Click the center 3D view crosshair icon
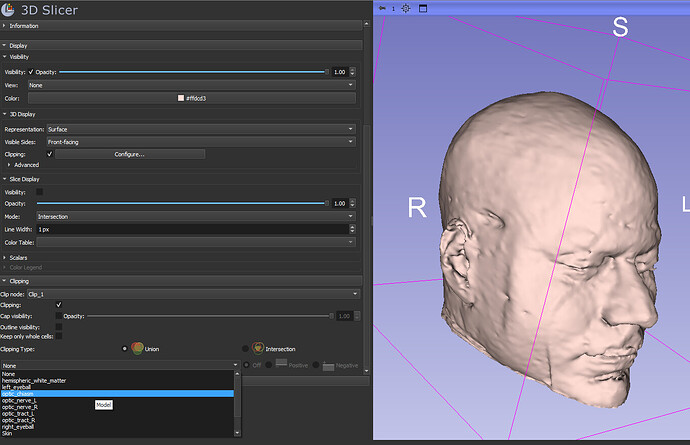Viewport: 690px width, 445px height. (x=406, y=8)
